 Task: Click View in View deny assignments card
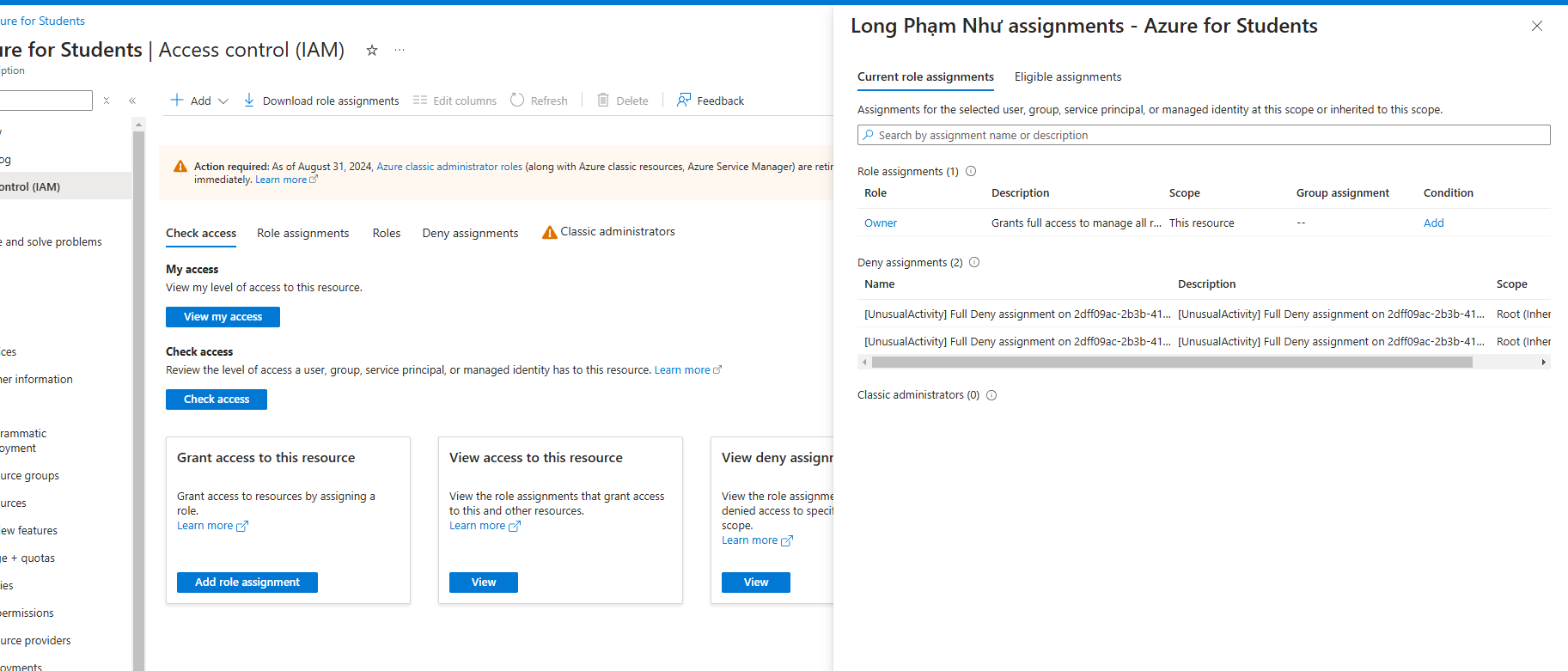[x=756, y=583]
